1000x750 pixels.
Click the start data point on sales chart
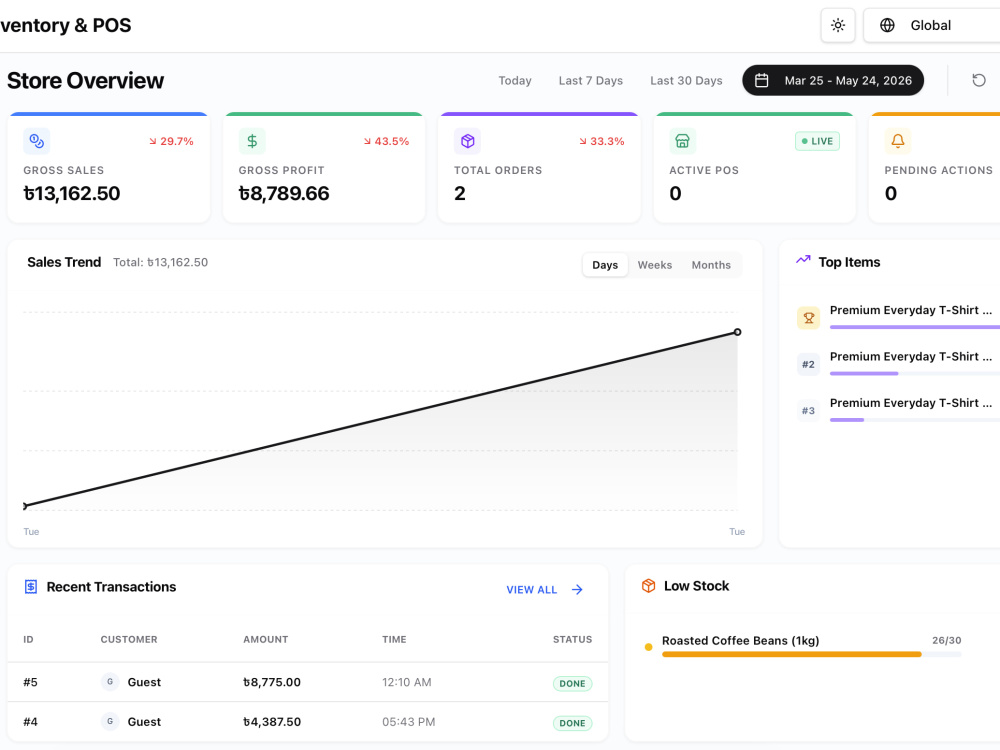pos(25,506)
